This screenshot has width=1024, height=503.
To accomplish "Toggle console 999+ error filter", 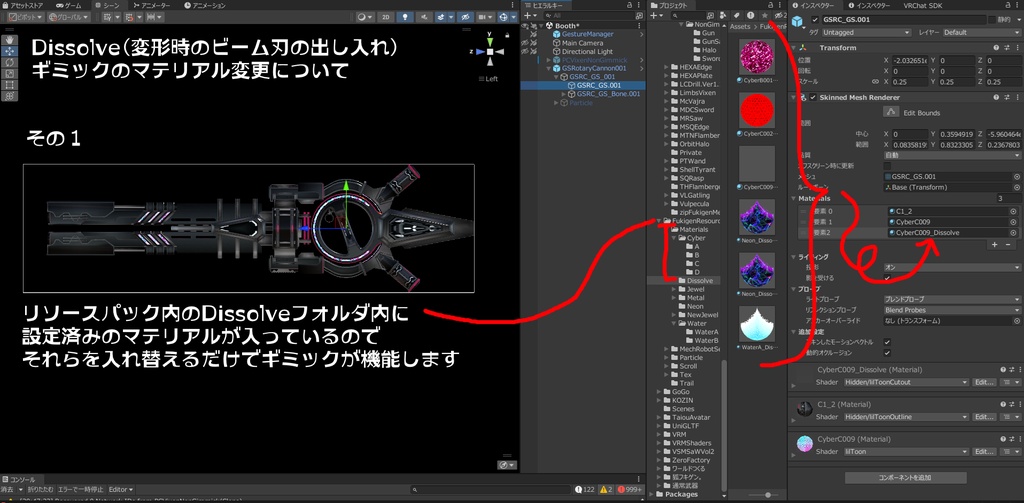I will click(x=631, y=489).
